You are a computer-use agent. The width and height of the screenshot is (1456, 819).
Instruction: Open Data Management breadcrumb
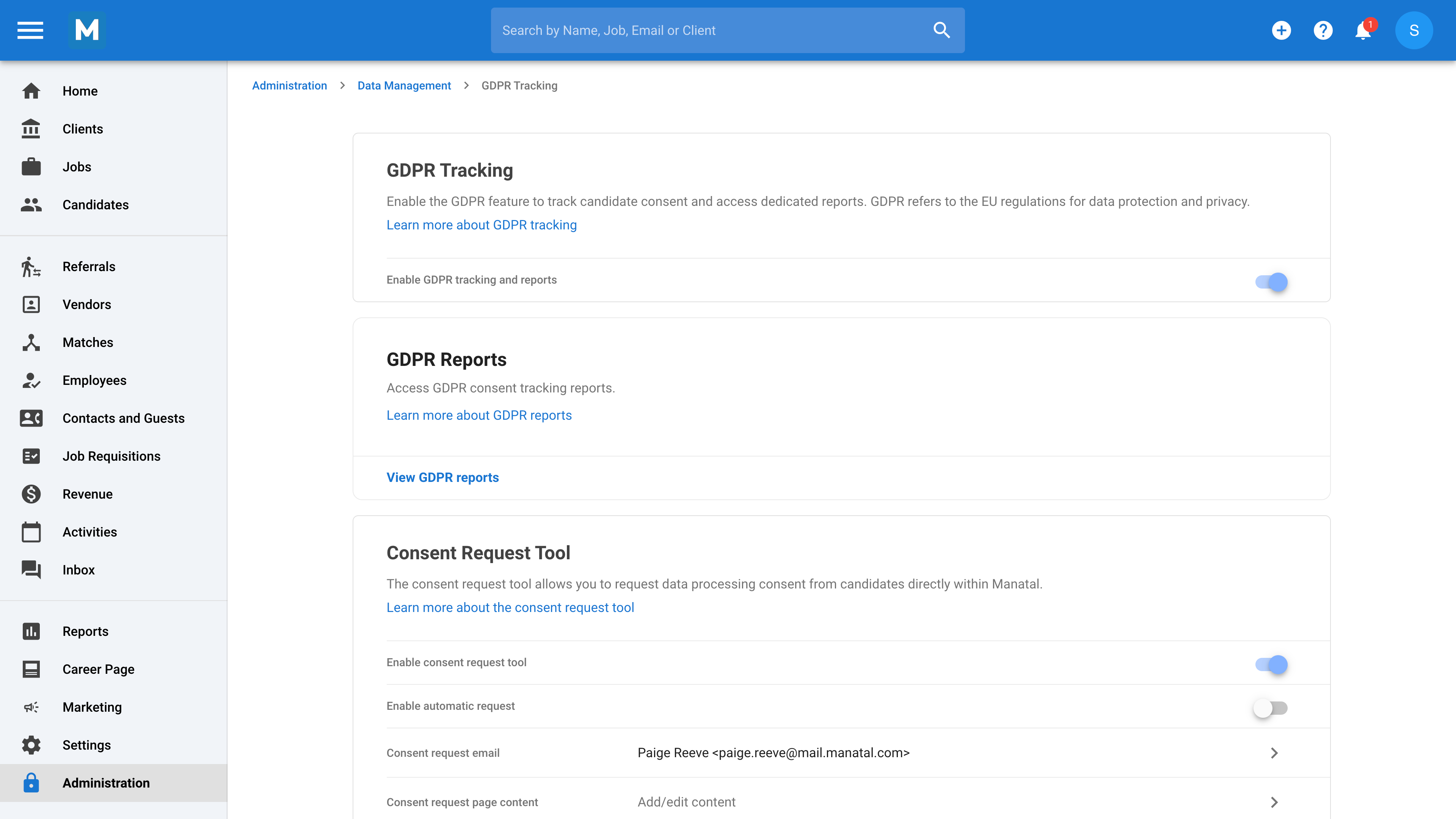[x=403, y=85]
